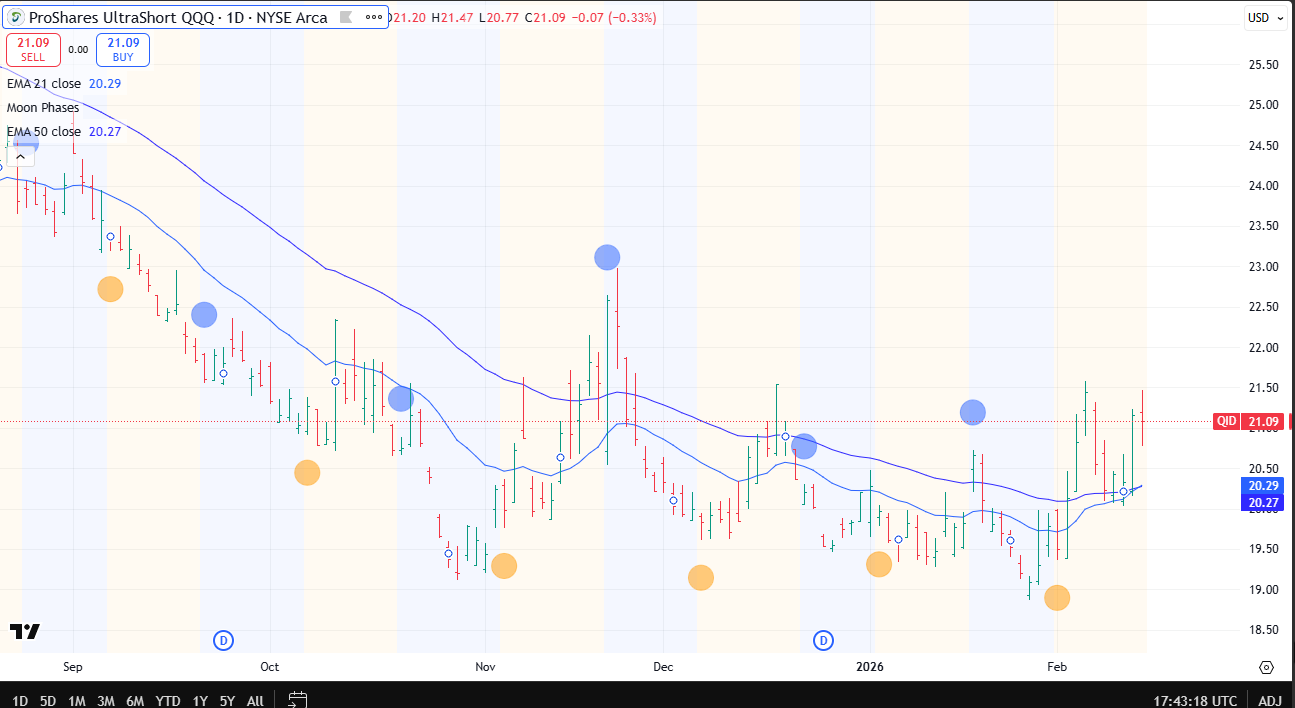Select the 1D time range

click(x=20, y=701)
